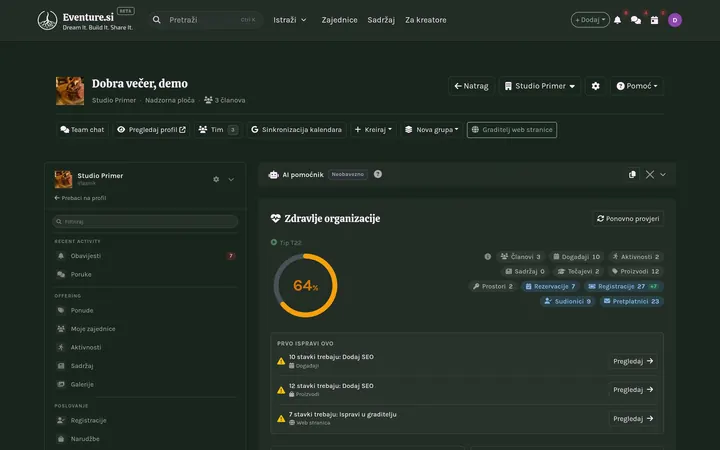Click the Prostori 2 chip
This screenshot has height=450, width=720.
coord(493,287)
